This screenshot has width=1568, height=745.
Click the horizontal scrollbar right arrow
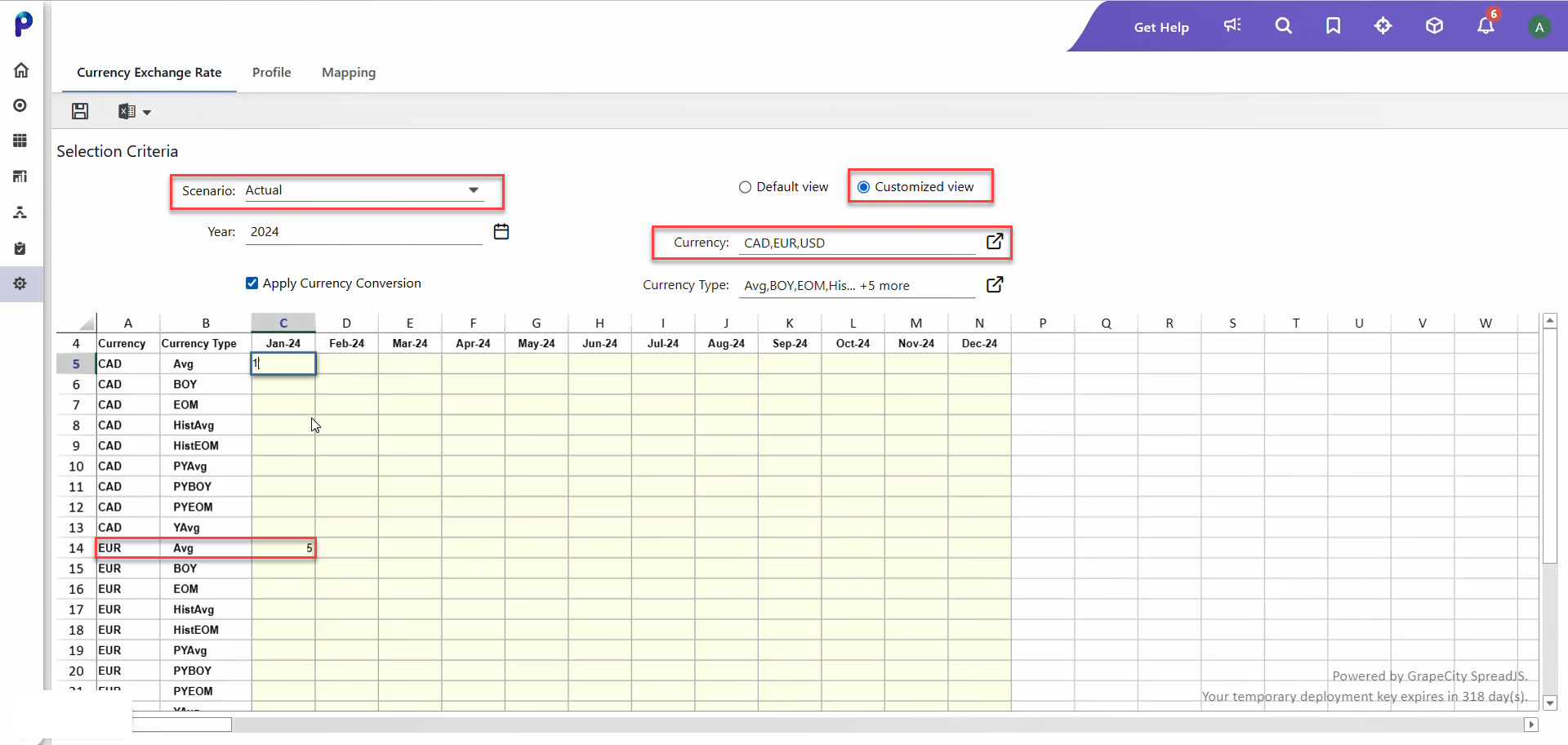tap(1531, 725)
